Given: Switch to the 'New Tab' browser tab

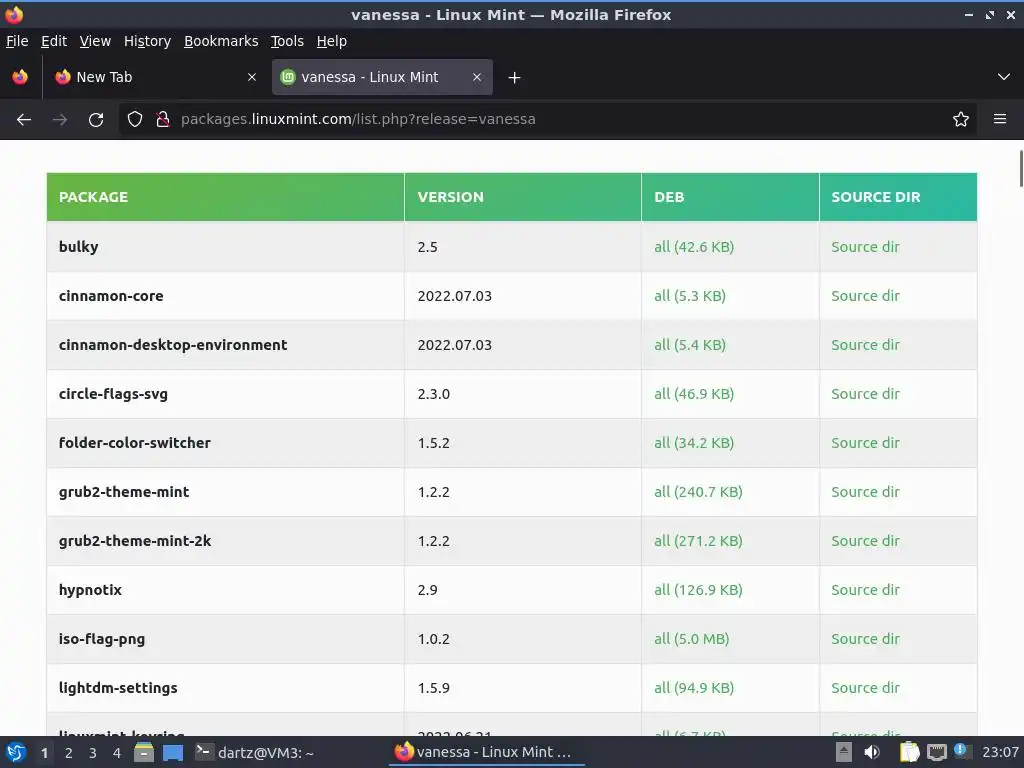Looking at the screenshot, I should [x=155, y=77].
